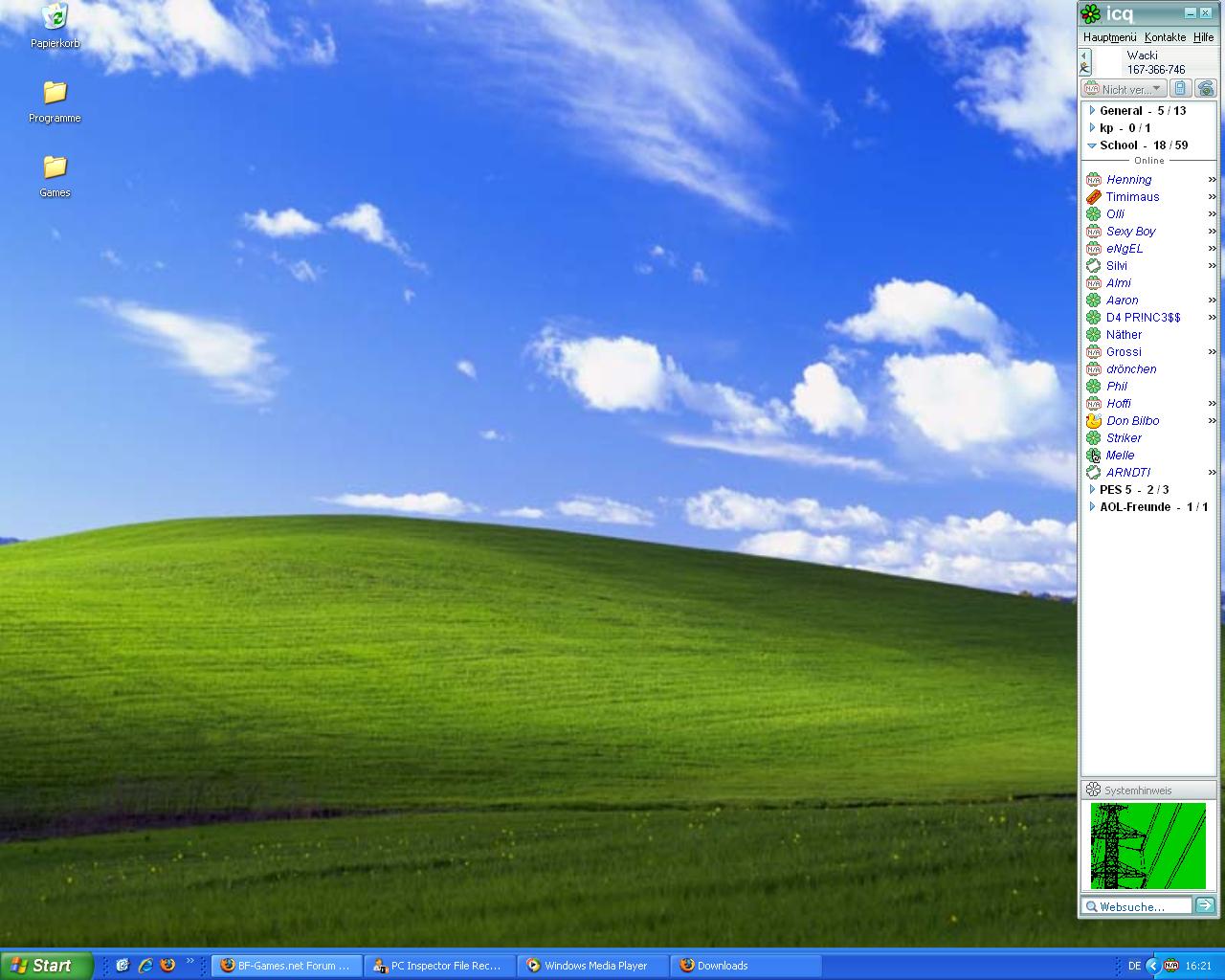Click the double chevron beside Don Bilbo
The image size is (1225, 980).
pos(1212,421)
